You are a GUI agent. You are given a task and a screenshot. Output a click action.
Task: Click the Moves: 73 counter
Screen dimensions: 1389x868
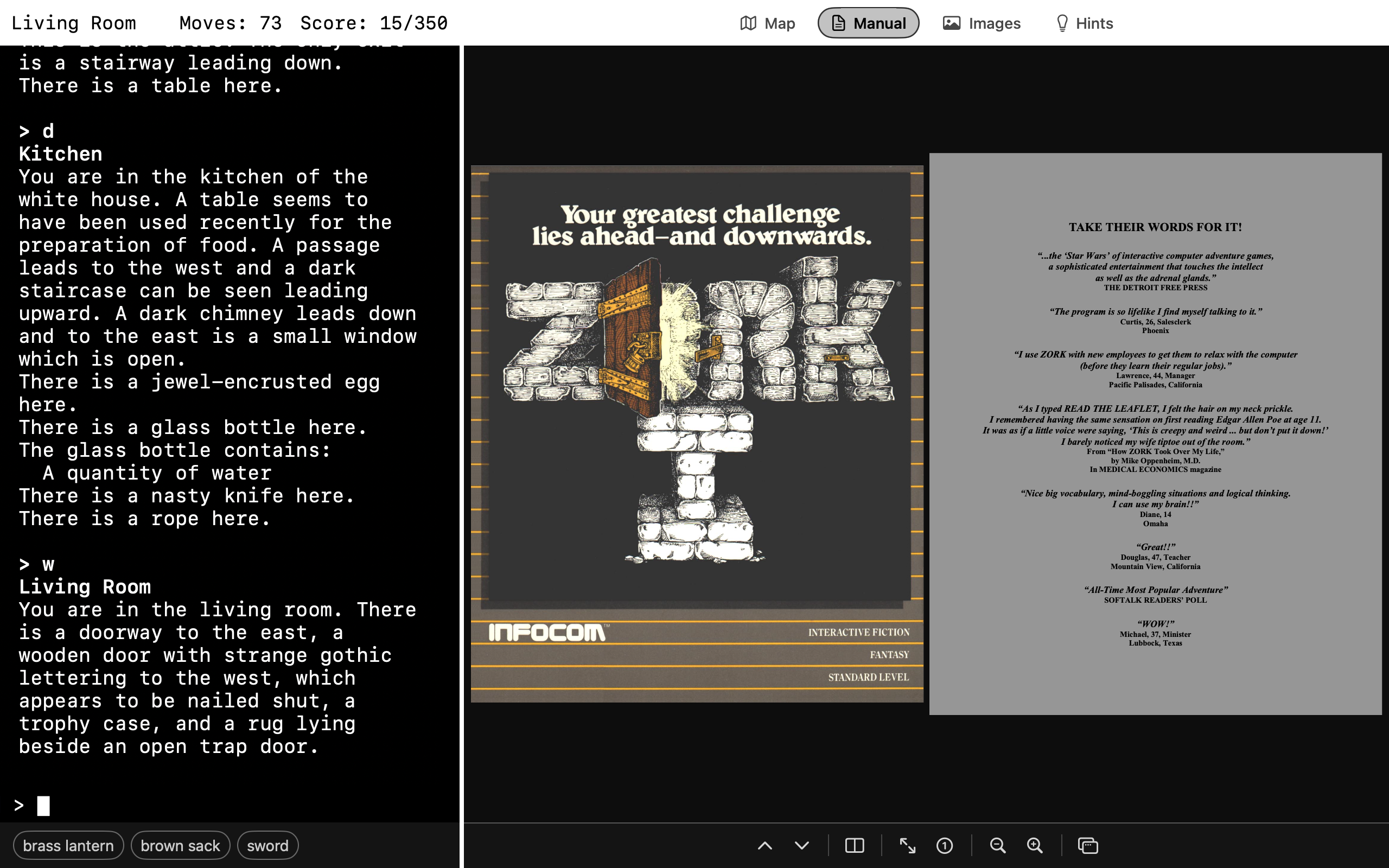[230, 23]
